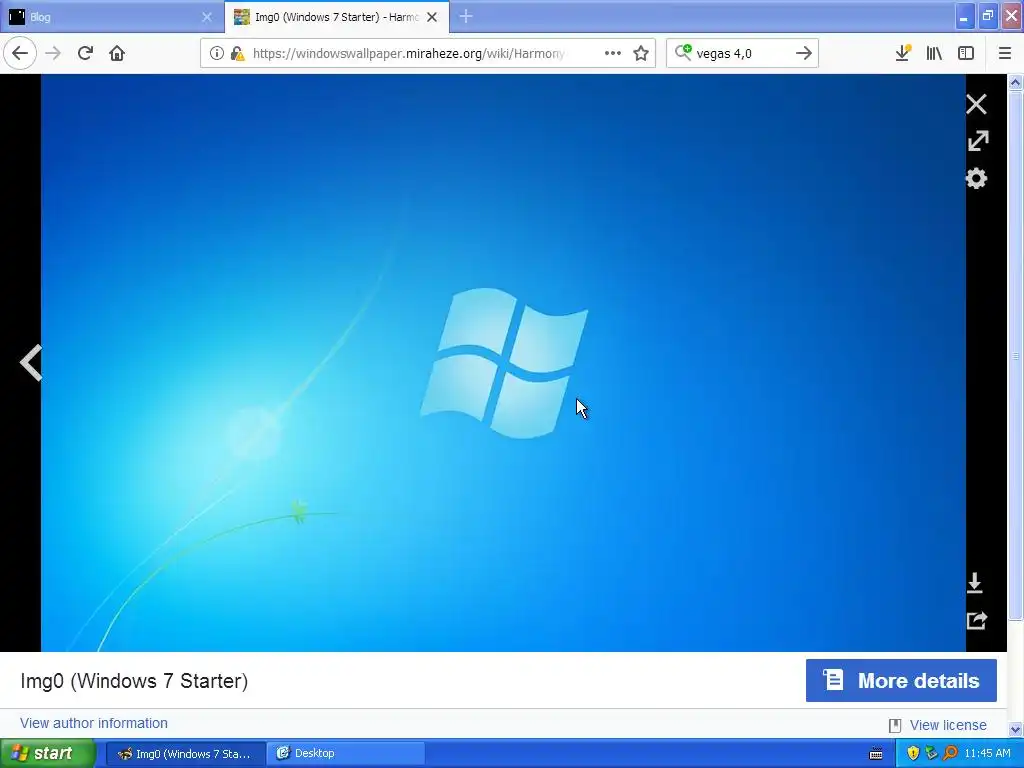
Task: Click the taskbar clock 11:45 AM
Action: [x=987, y=754]
